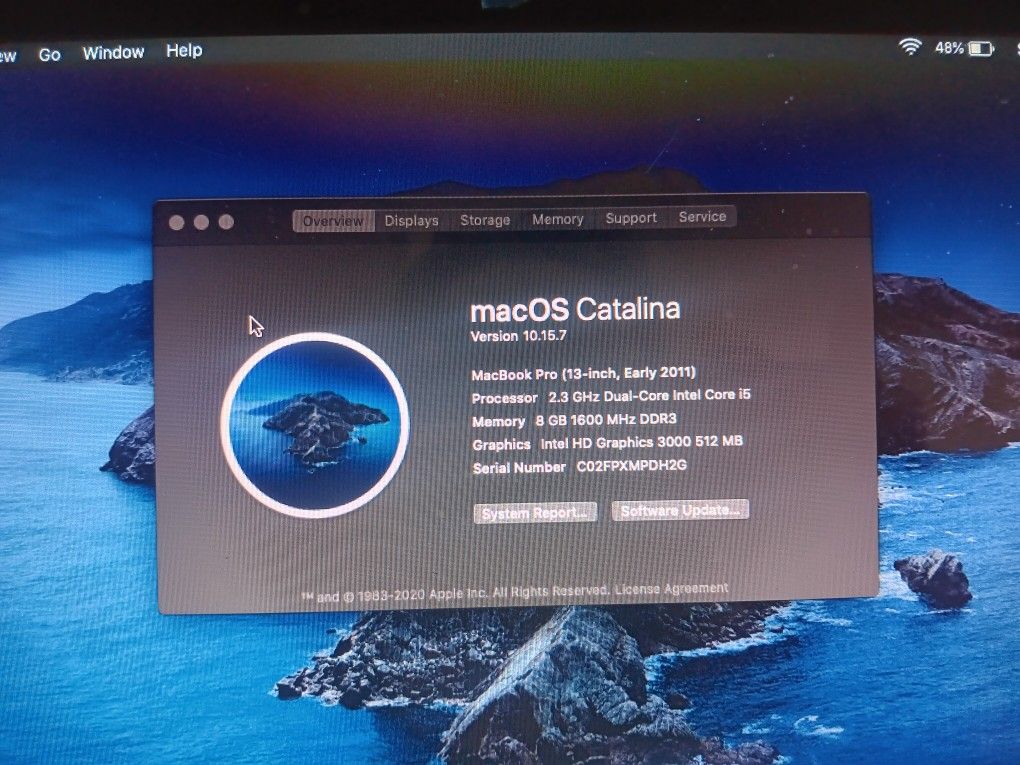Click the Processor 2.3 GHz value
Screen dimensions: 1020x765
[649, 396]
